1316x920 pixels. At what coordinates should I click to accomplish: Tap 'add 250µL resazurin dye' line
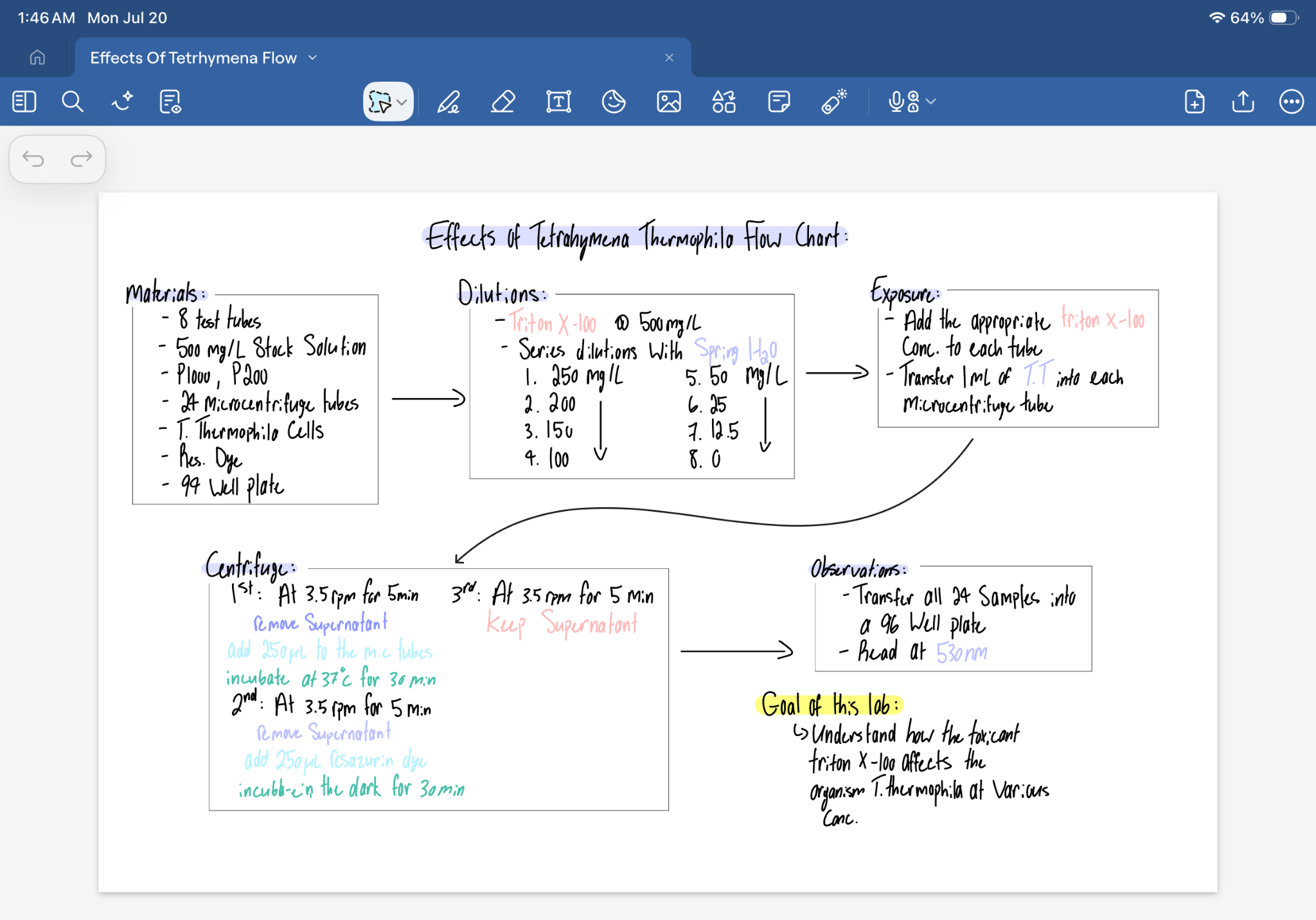pyautogui.click(x=335, y=761)
